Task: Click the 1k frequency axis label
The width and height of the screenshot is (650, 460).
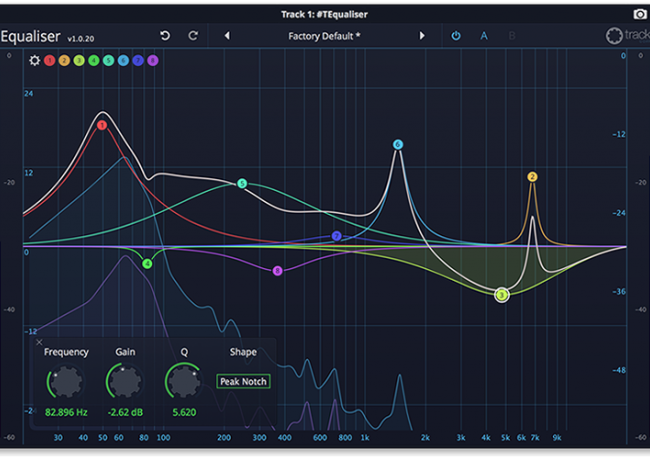Action: tap(365, 438)
